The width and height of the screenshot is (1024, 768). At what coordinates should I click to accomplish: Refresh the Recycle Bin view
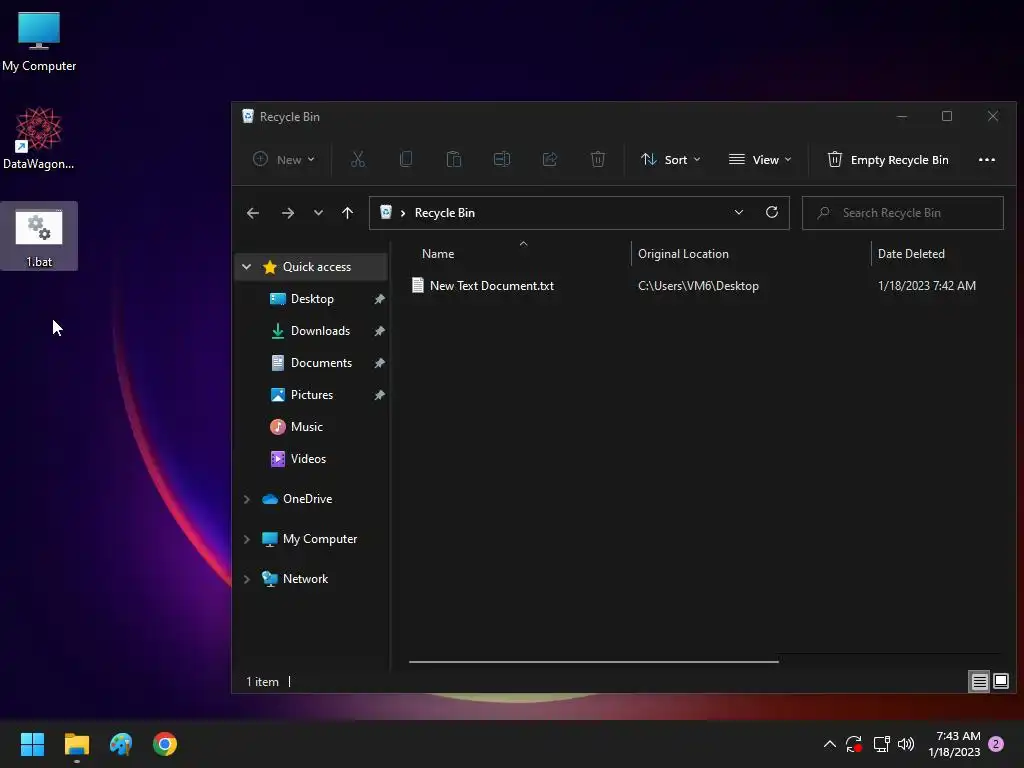(x=772, y=213)
